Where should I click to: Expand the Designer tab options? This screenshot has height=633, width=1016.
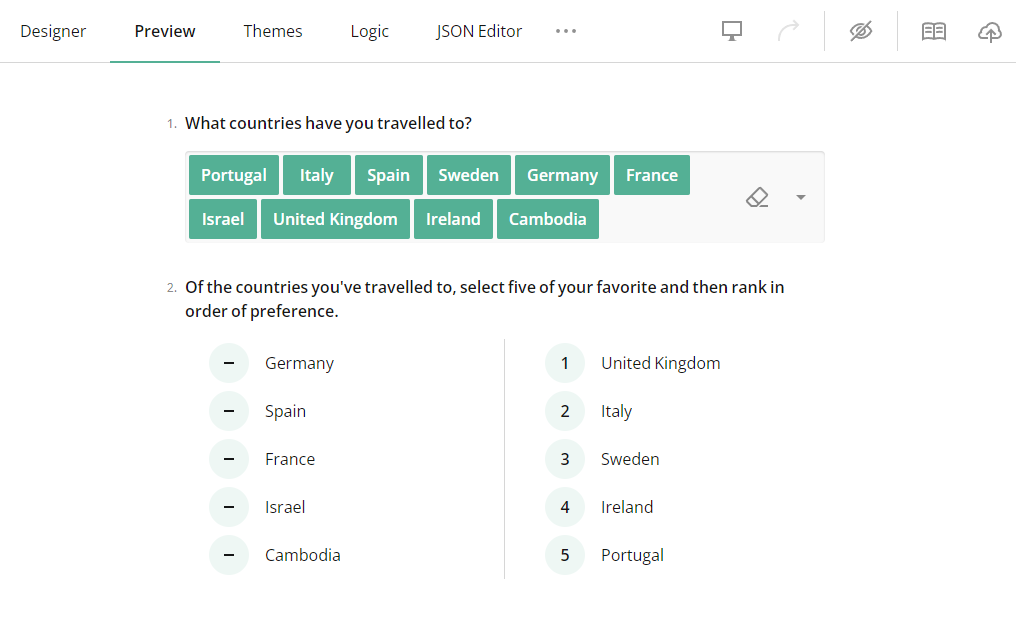[53, 31]
